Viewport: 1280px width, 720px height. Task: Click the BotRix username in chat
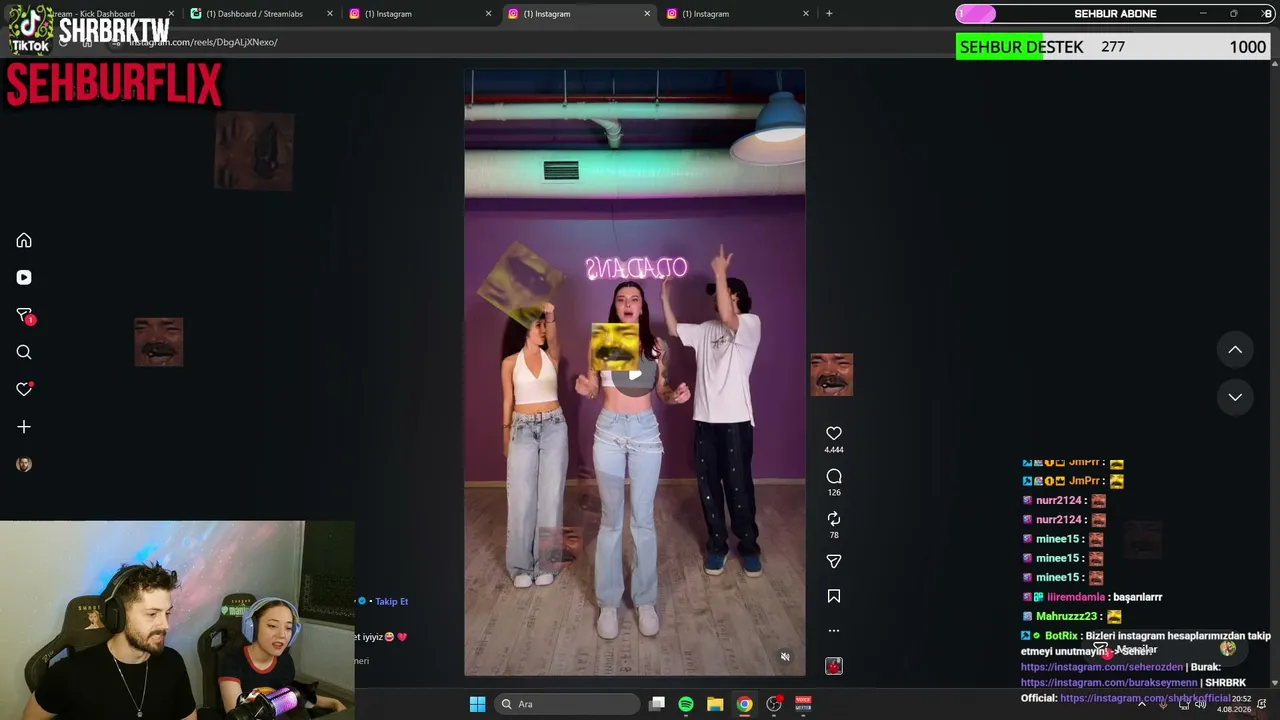pyautogui.click(x=1061, y=636)
